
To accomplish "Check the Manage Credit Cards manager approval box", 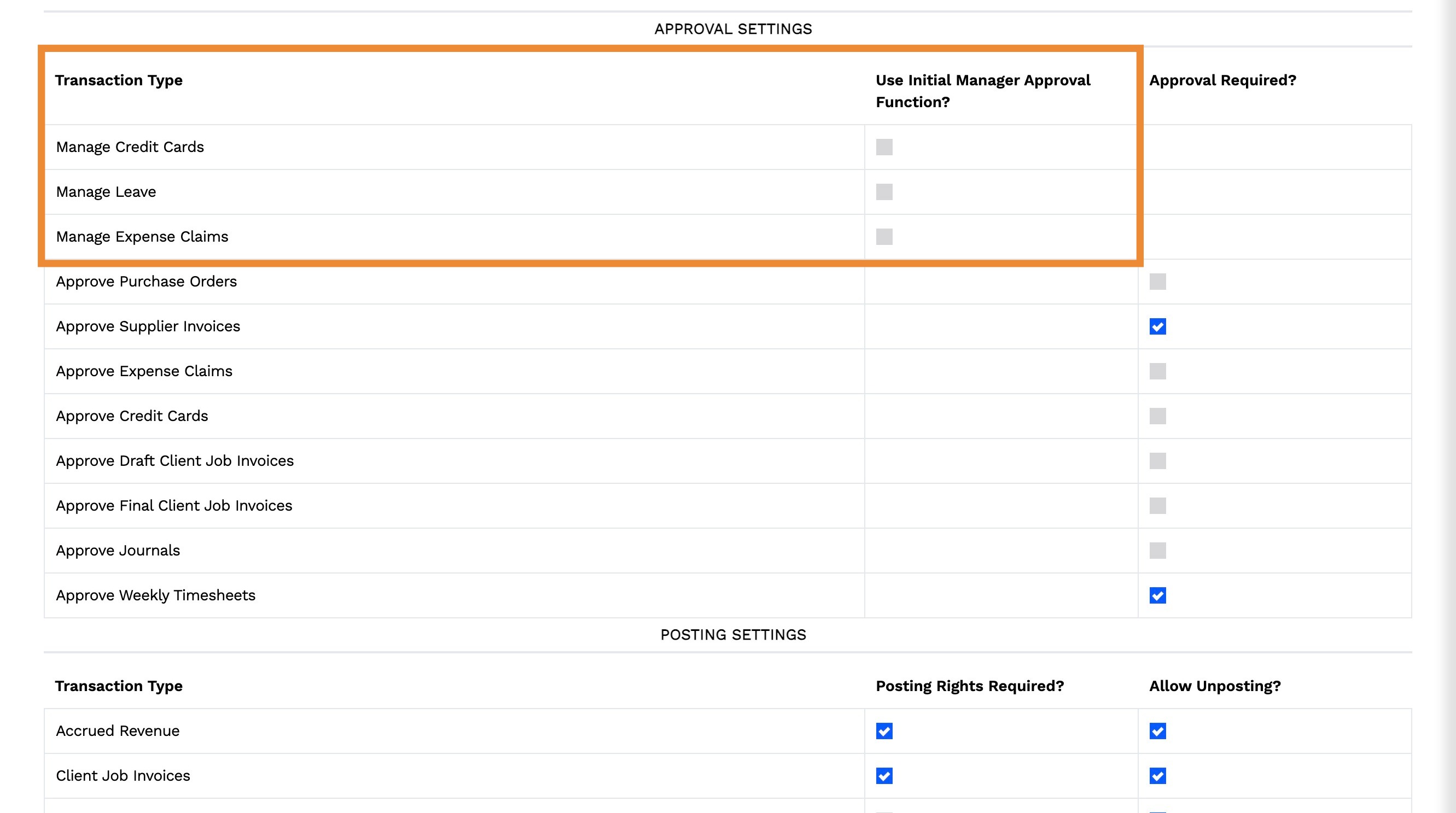I will click(884, 147).
